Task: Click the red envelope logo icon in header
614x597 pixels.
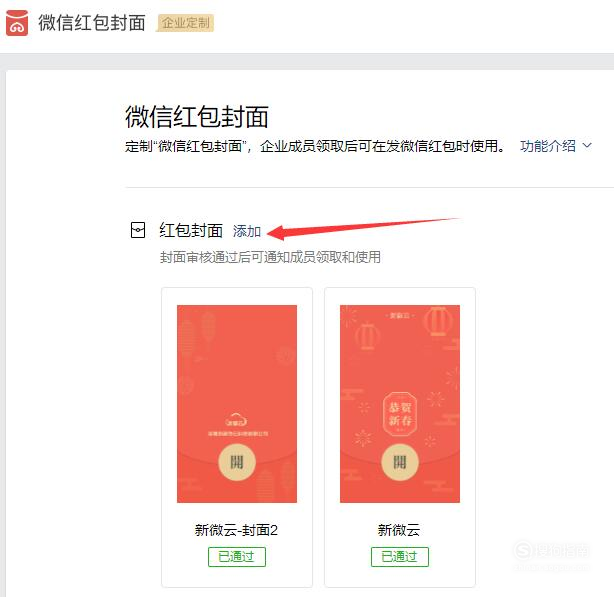Action: click(x=17, y=23)
